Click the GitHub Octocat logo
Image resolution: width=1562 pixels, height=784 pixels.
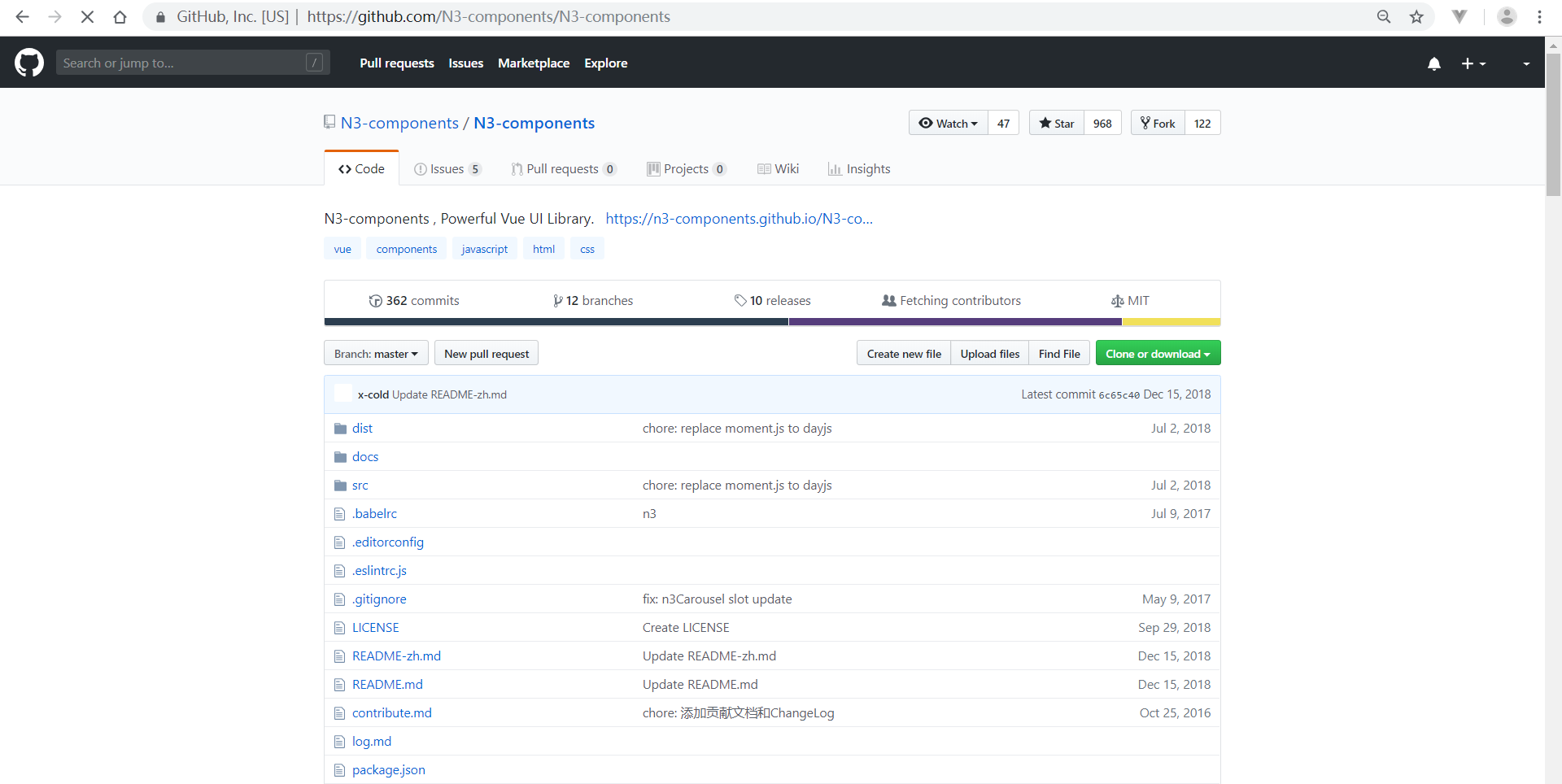click(x=29, y=63)
